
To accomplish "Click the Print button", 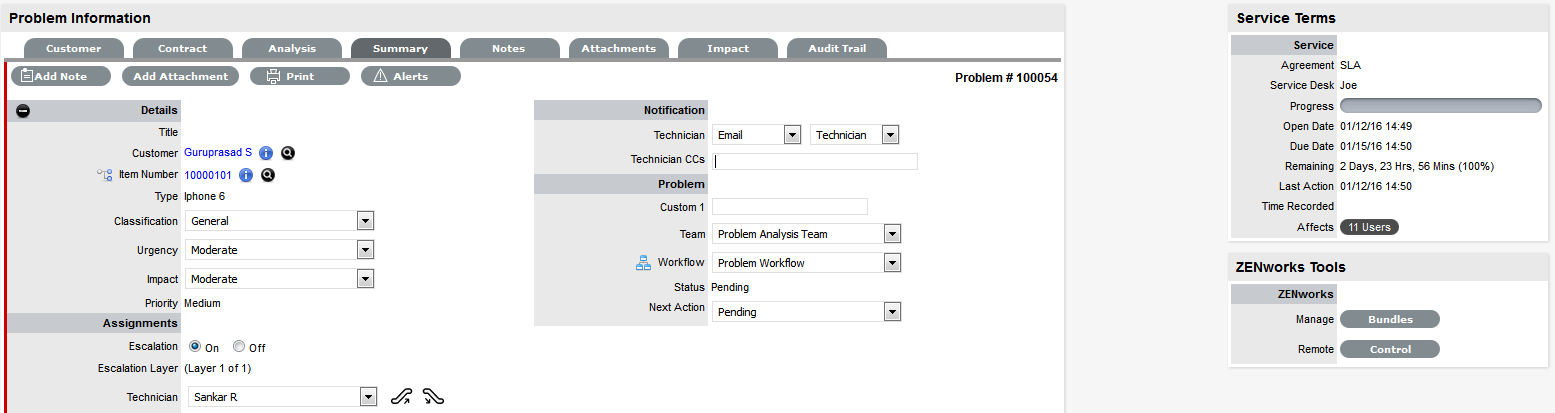I will 300,76.
